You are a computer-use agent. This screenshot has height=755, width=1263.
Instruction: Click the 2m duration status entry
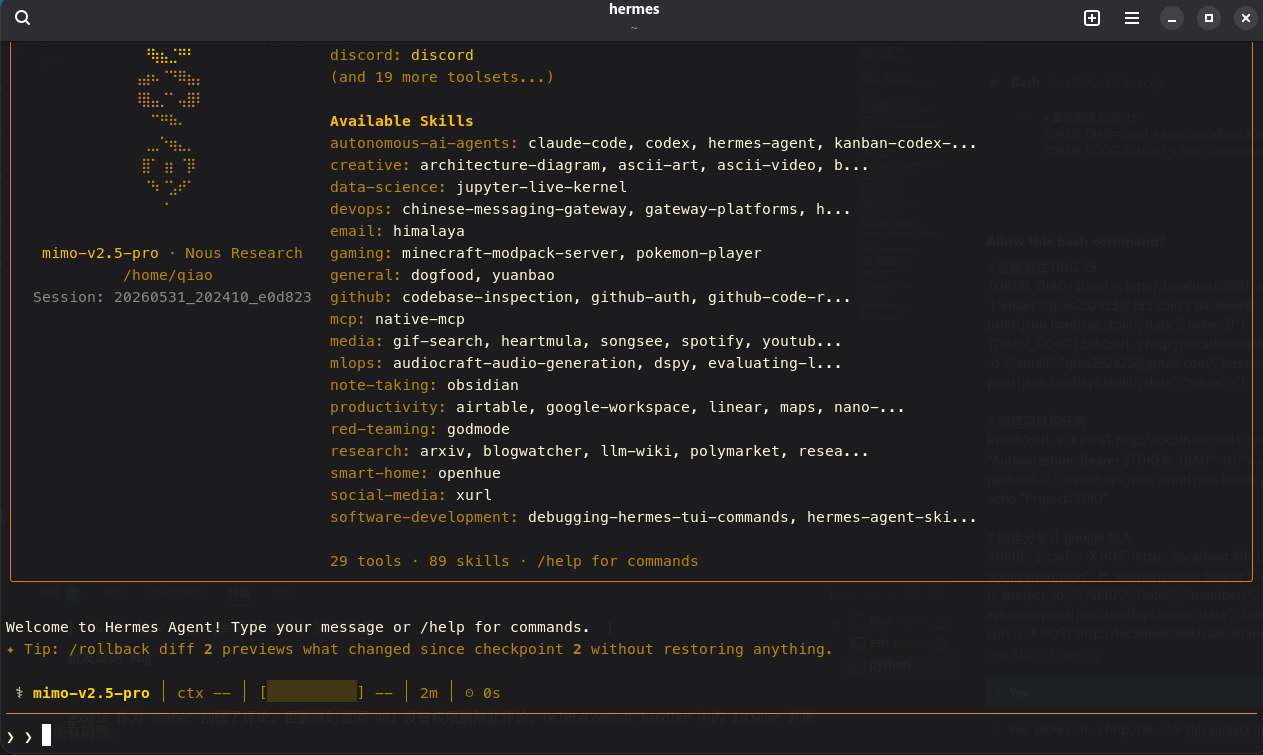(429, 692)
